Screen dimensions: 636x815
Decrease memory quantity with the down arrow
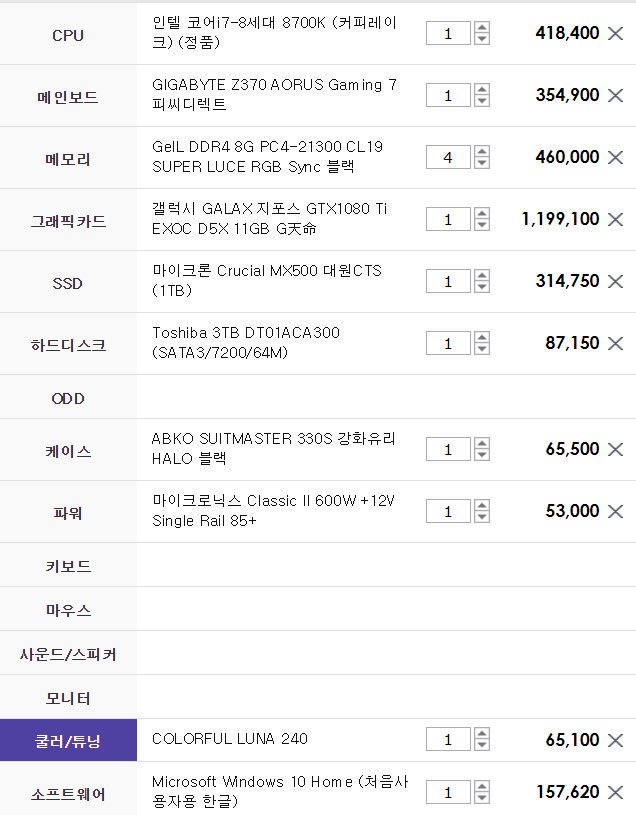coord(482,163)
